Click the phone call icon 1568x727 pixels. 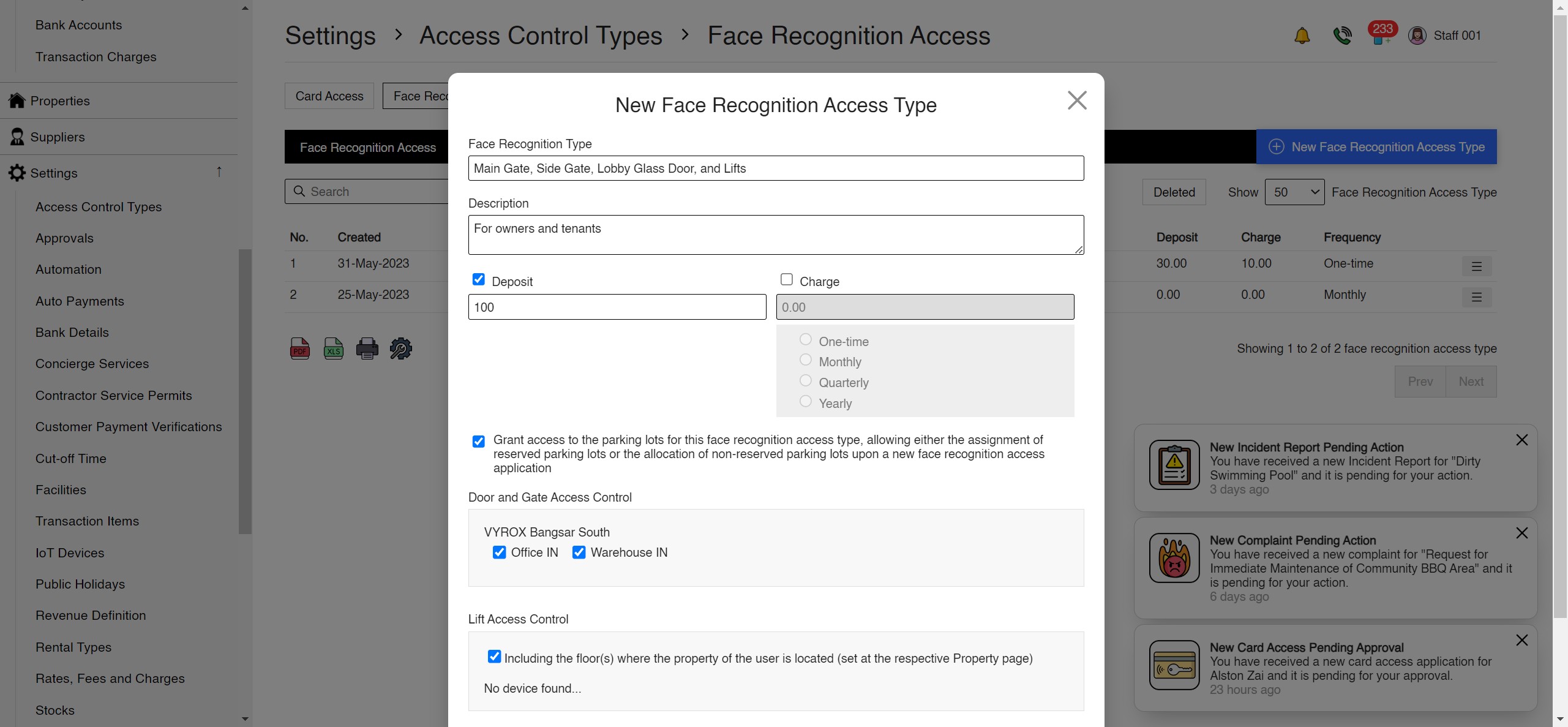(1342, 35)
